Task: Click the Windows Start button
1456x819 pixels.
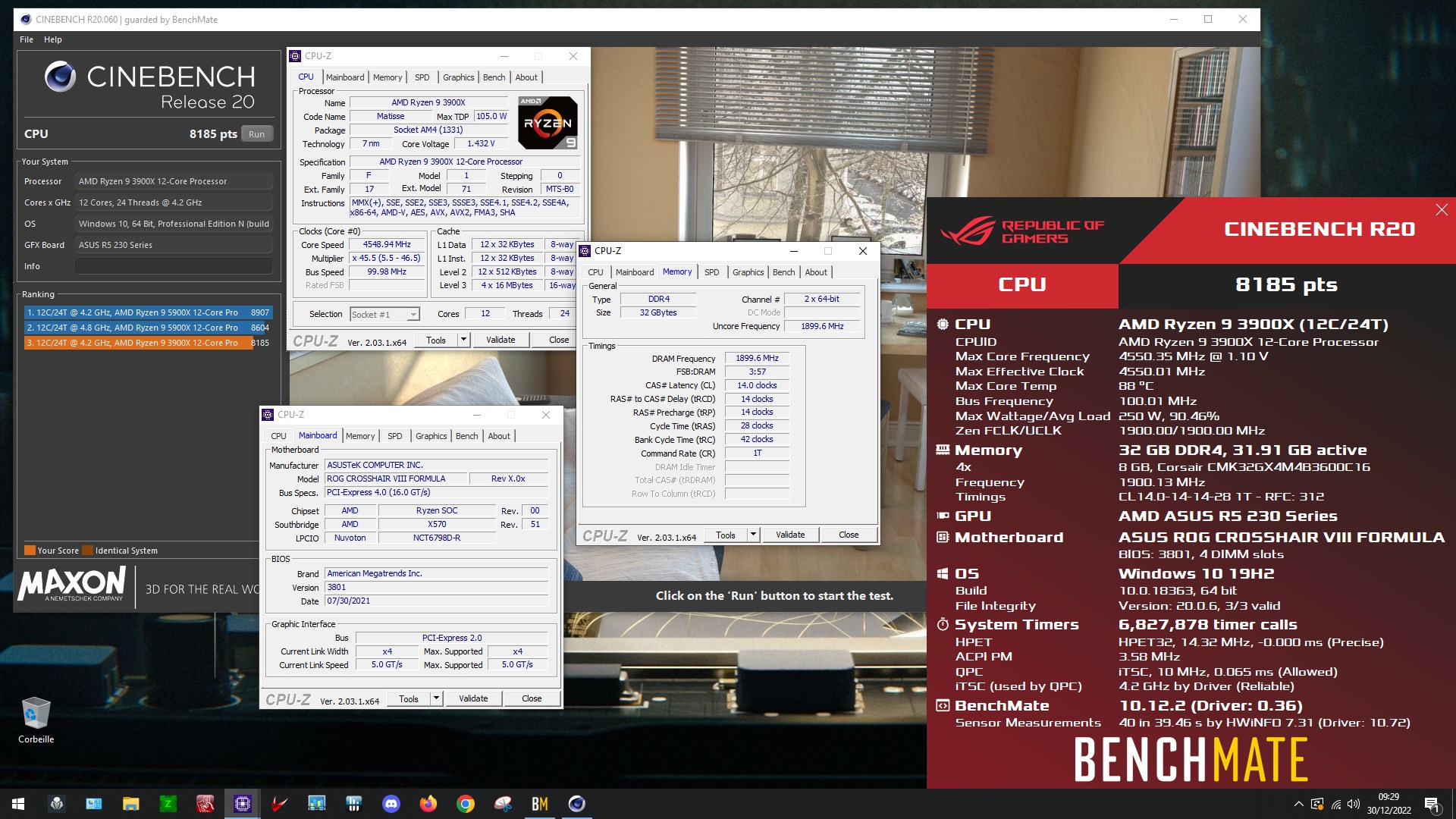Action: [x=18, y=804]
